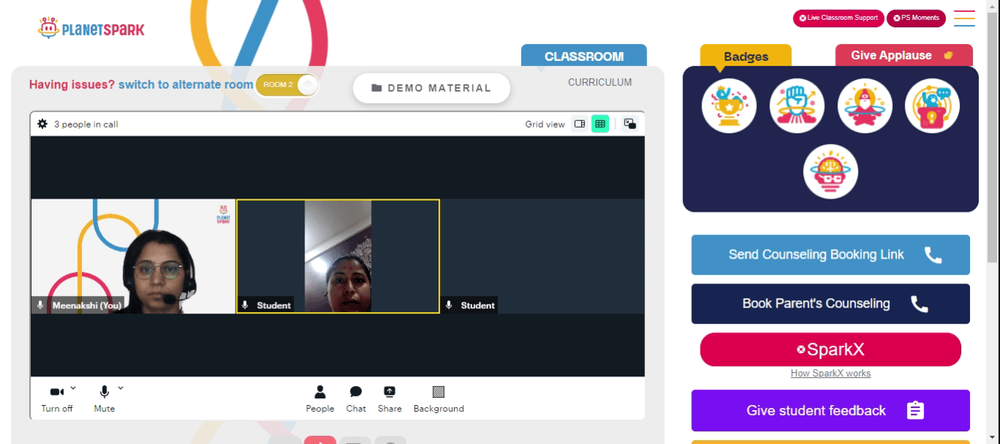Image resolution: width=1000 pixels, height=444 pixels.
Task: Switch to speaker view layout icon
Action: coord(579,124)
